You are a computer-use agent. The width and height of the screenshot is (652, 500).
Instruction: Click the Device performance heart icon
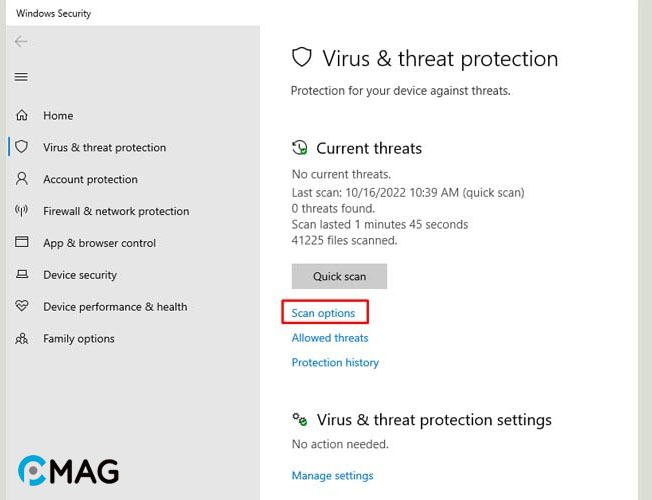(x=22, y=306)
